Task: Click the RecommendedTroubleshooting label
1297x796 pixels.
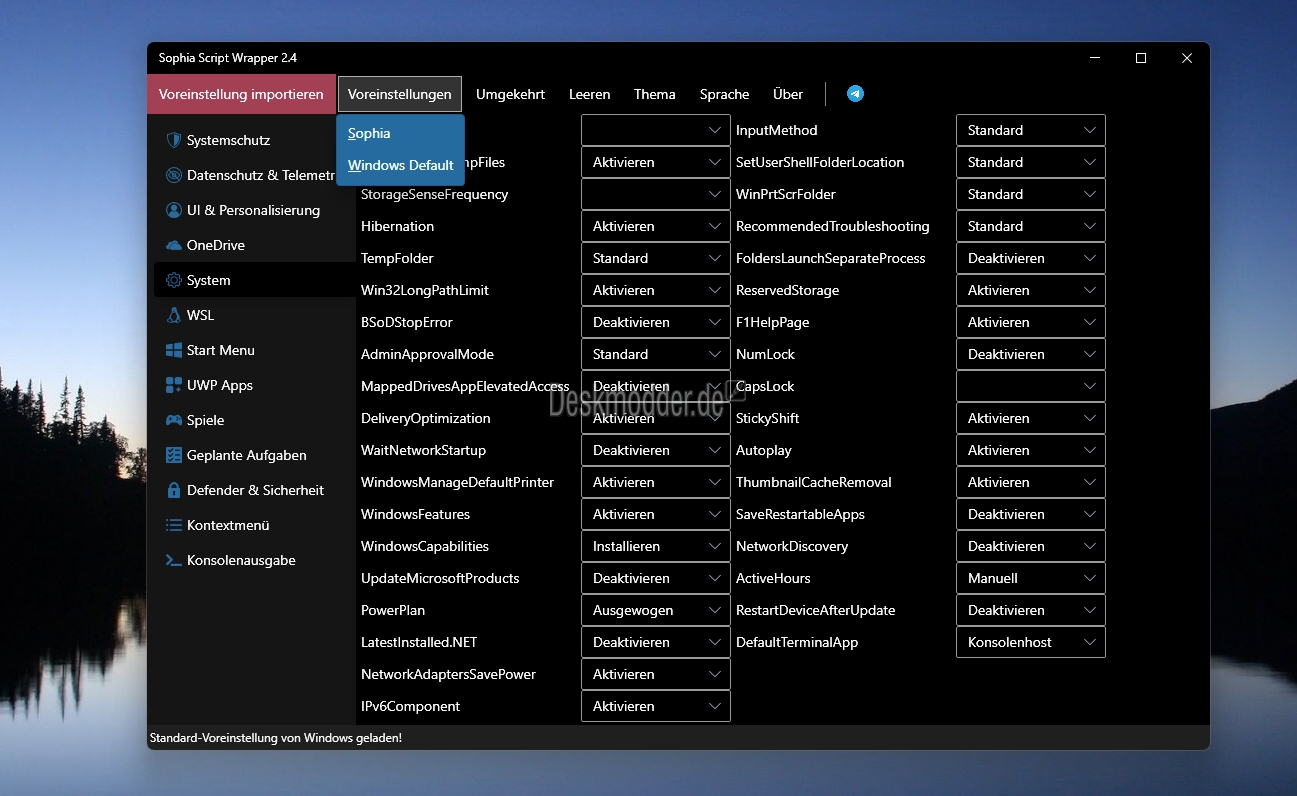Action: point(833,226)
